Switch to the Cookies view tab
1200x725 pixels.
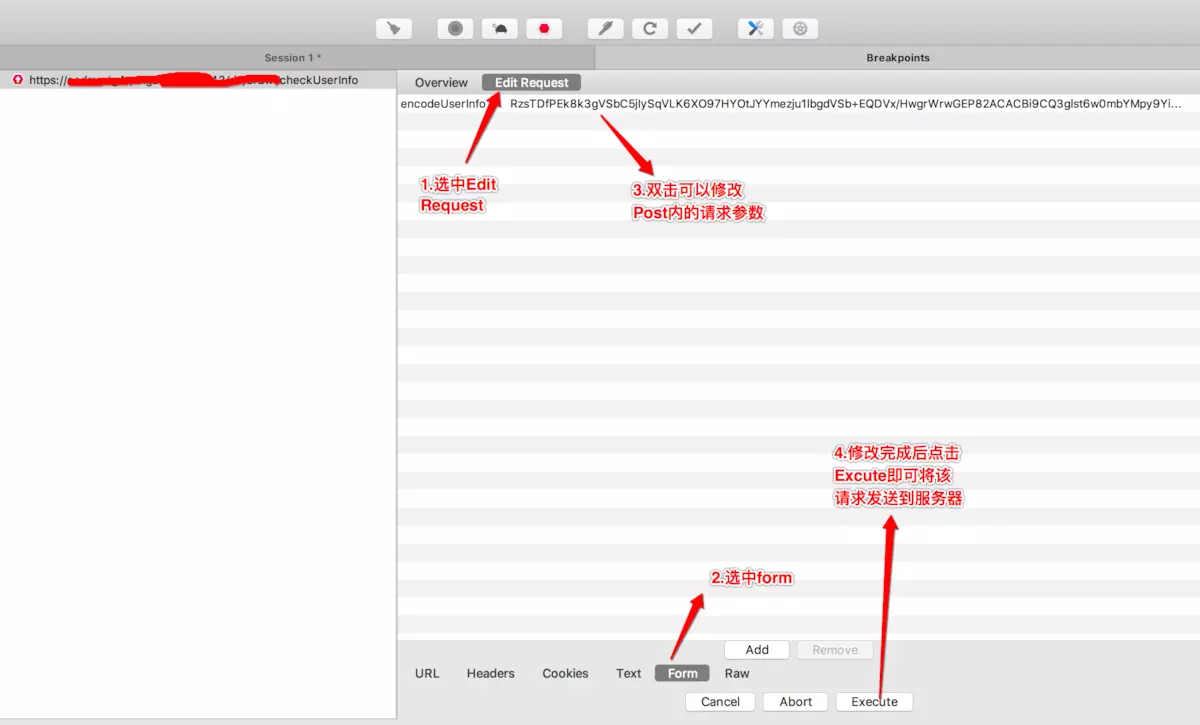(x=565, y=673)
